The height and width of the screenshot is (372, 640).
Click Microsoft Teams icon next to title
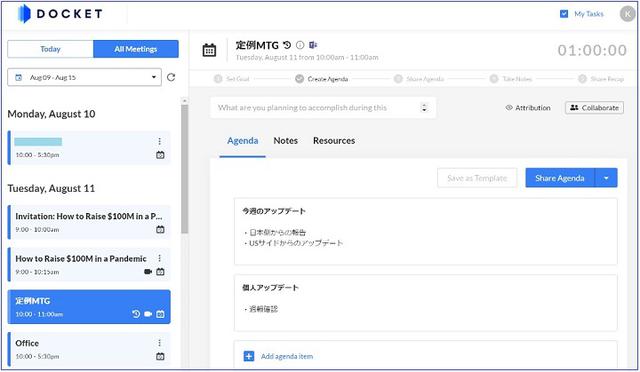click(313, 45)
